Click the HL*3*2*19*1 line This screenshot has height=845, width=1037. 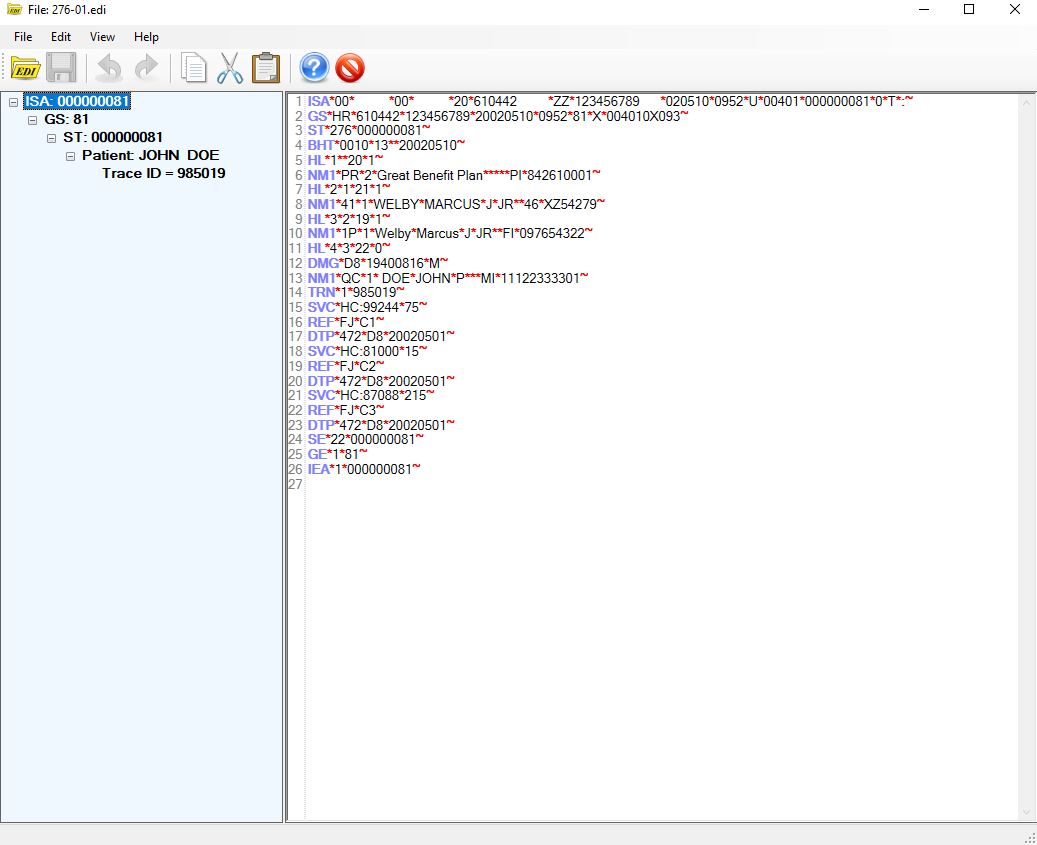pos(349,219)
